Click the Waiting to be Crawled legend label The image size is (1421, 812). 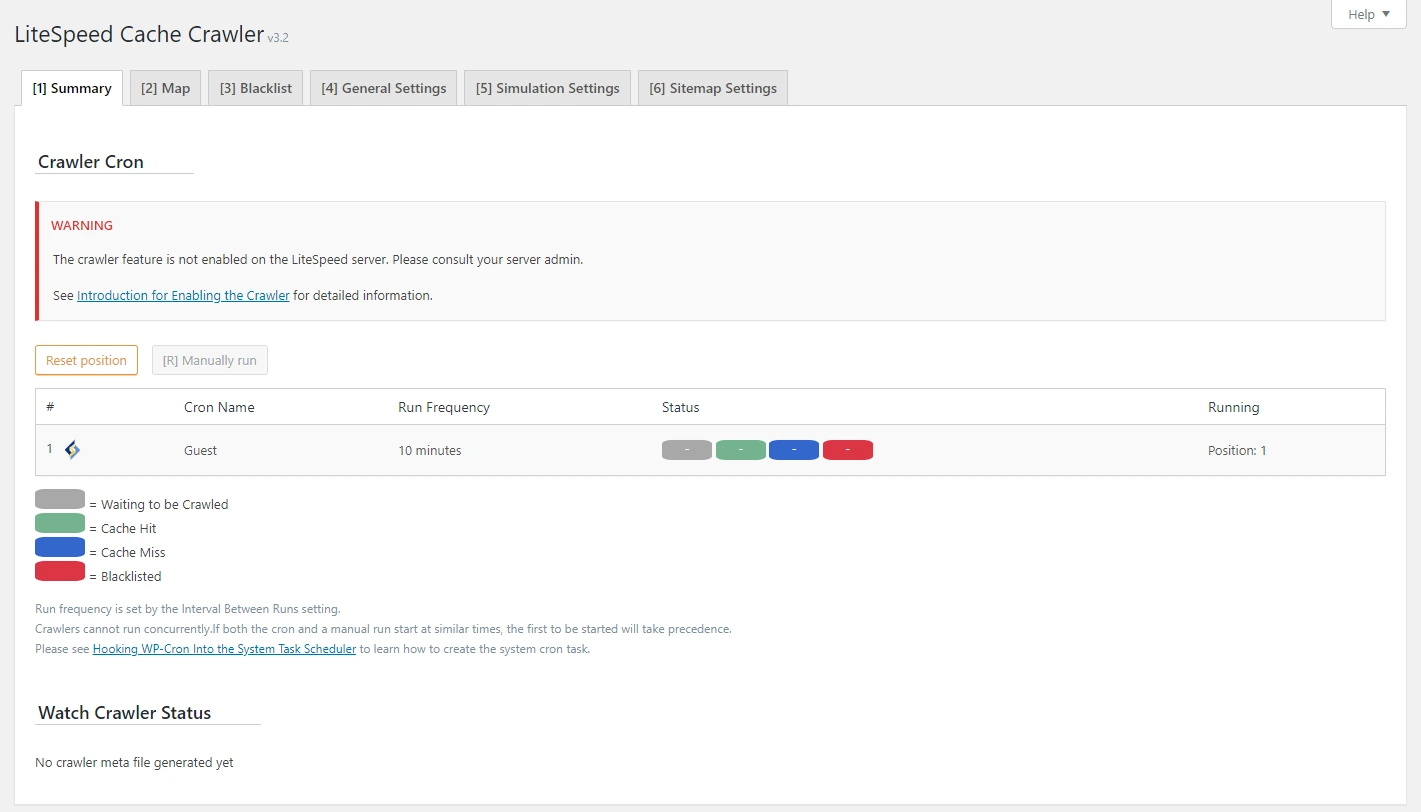pos(165,505)
